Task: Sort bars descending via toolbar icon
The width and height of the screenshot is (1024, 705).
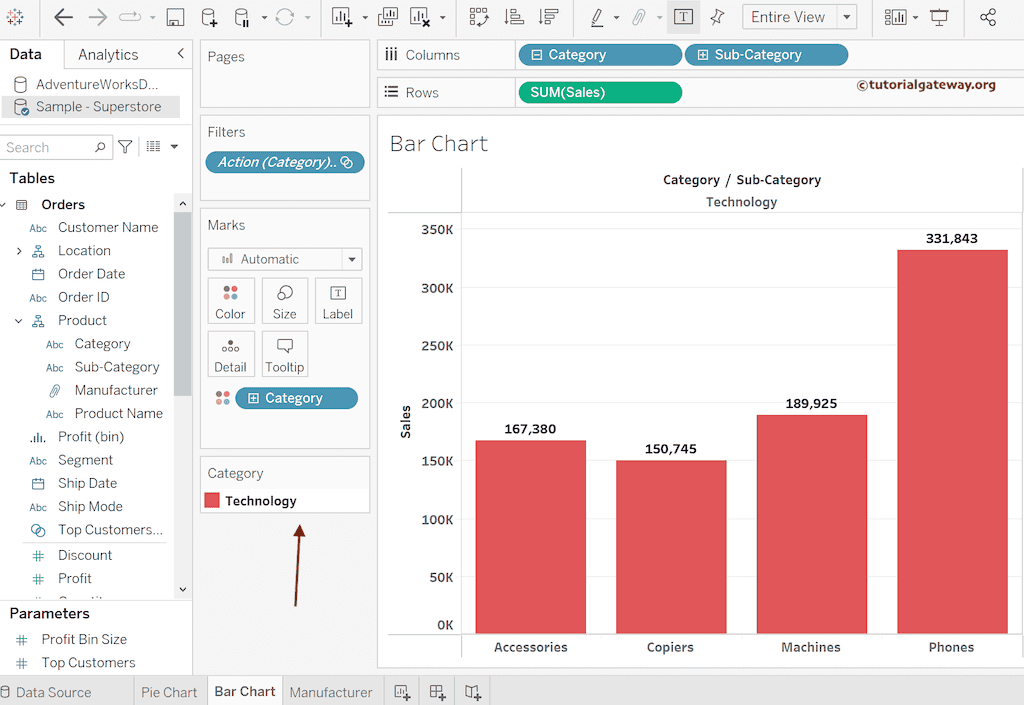Action: pyautogui.click(x=548, y=17)
